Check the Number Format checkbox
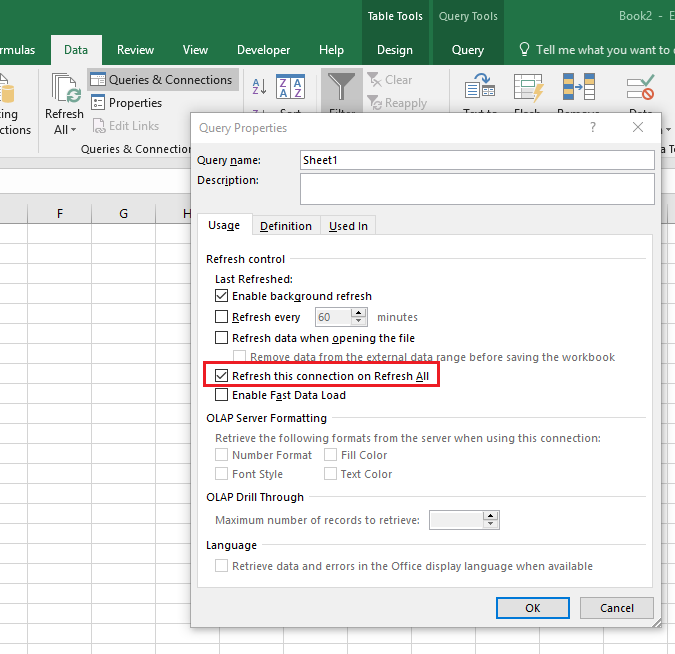The width and height of the screenshot is (675, 654). (221, 455)
